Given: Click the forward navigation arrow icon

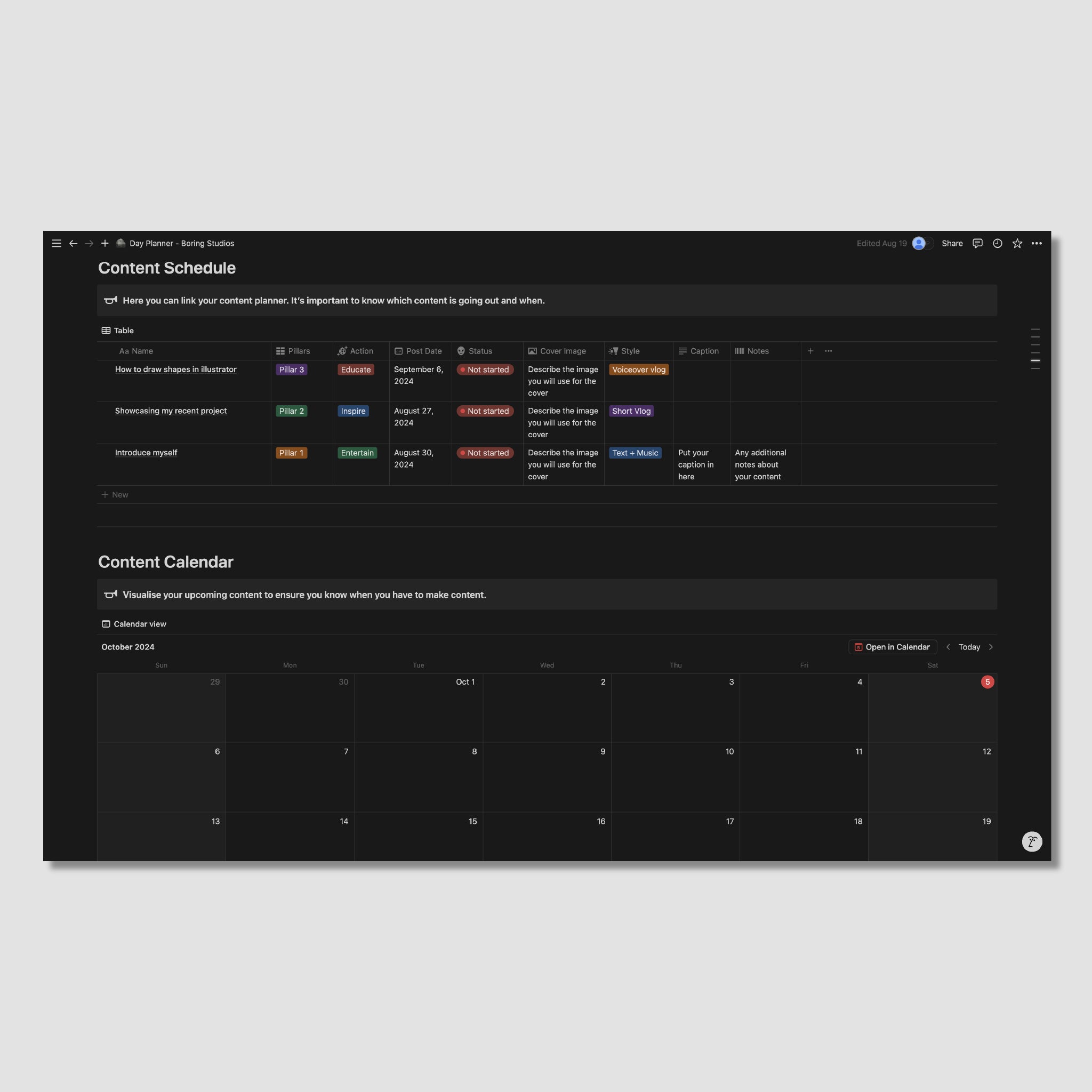Looking at the screenshot, I should coord(89,244).
